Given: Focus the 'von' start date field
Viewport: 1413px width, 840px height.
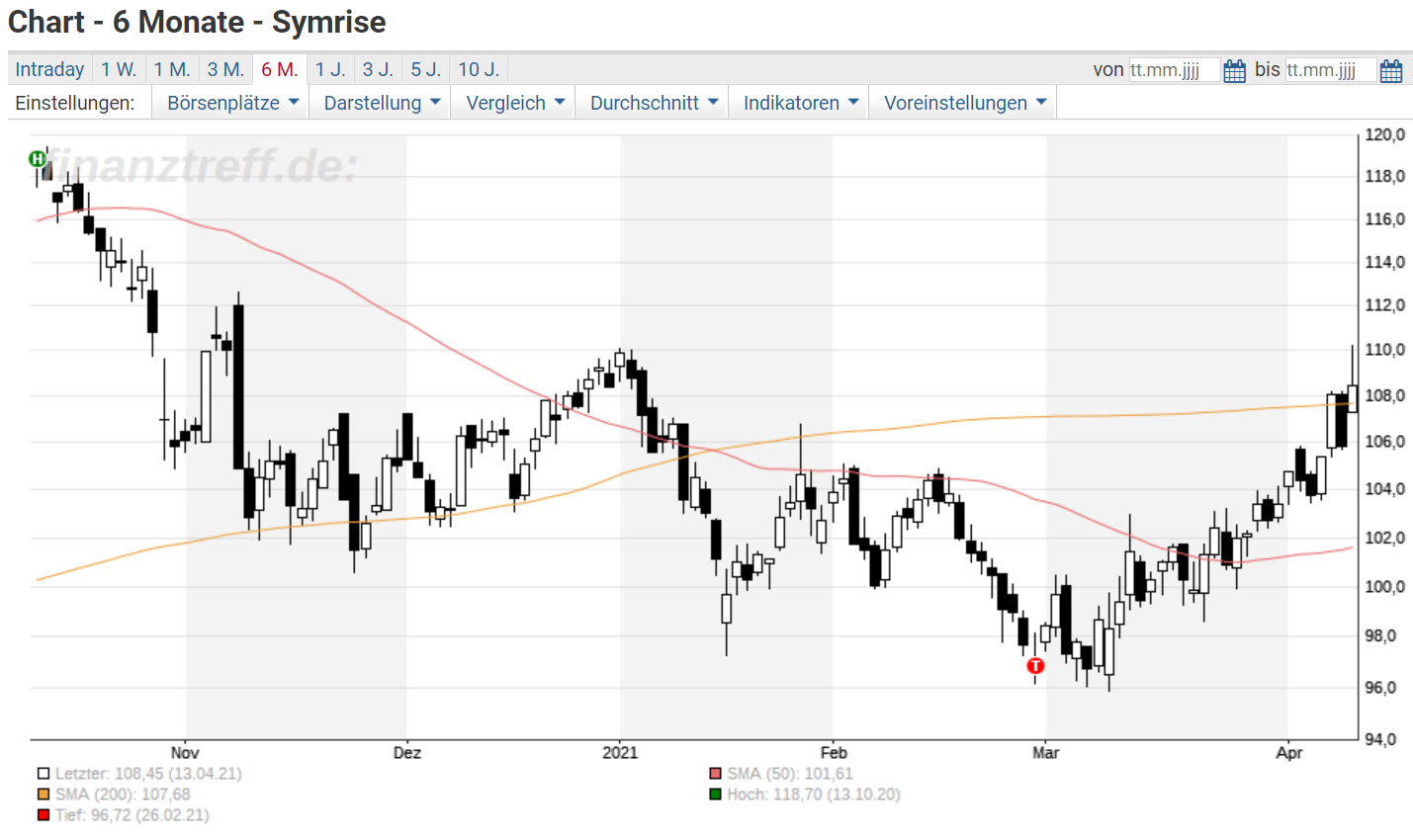Looking at the screenshot, I should (1175, 70).
